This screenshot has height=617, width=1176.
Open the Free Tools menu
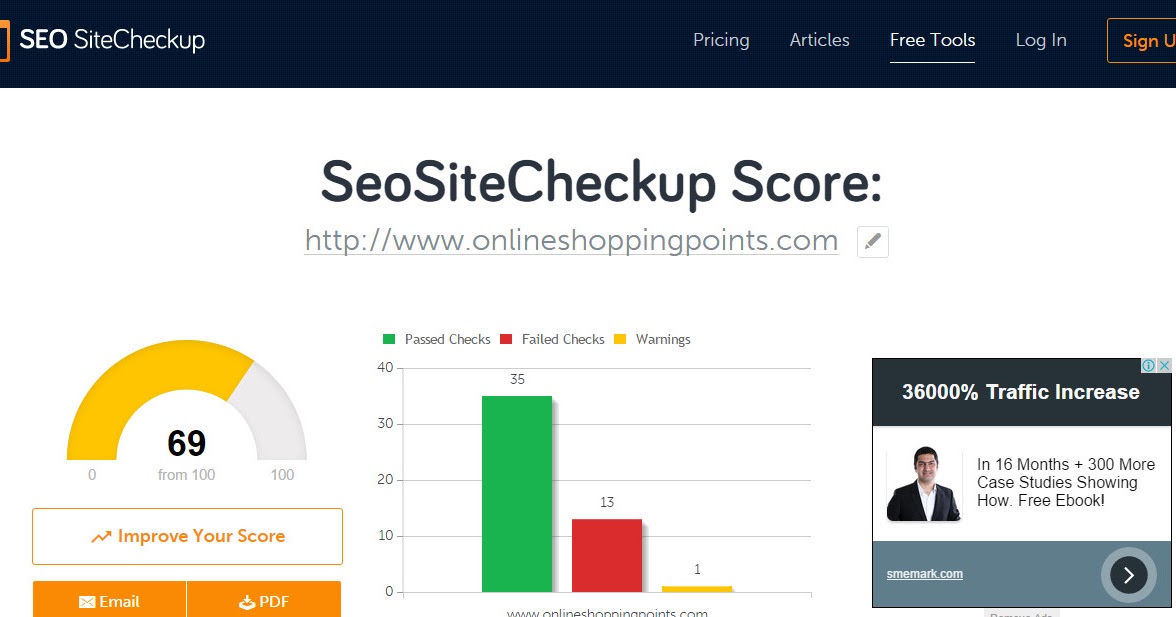point(932,40)
